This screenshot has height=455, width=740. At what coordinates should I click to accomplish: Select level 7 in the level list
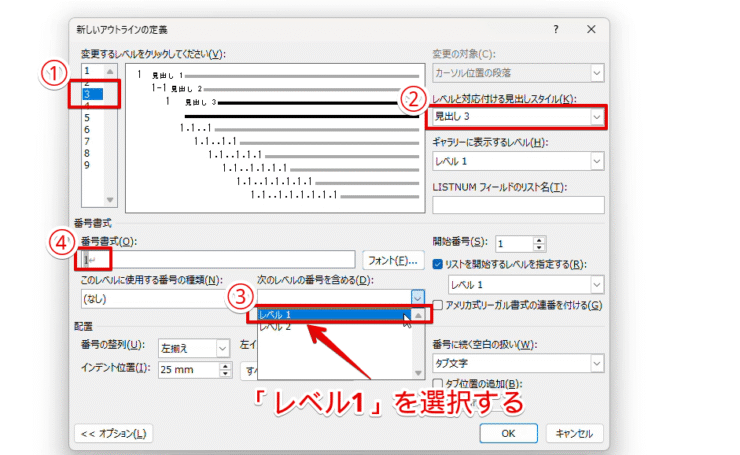pyautogui.click(x=87, y=141)
